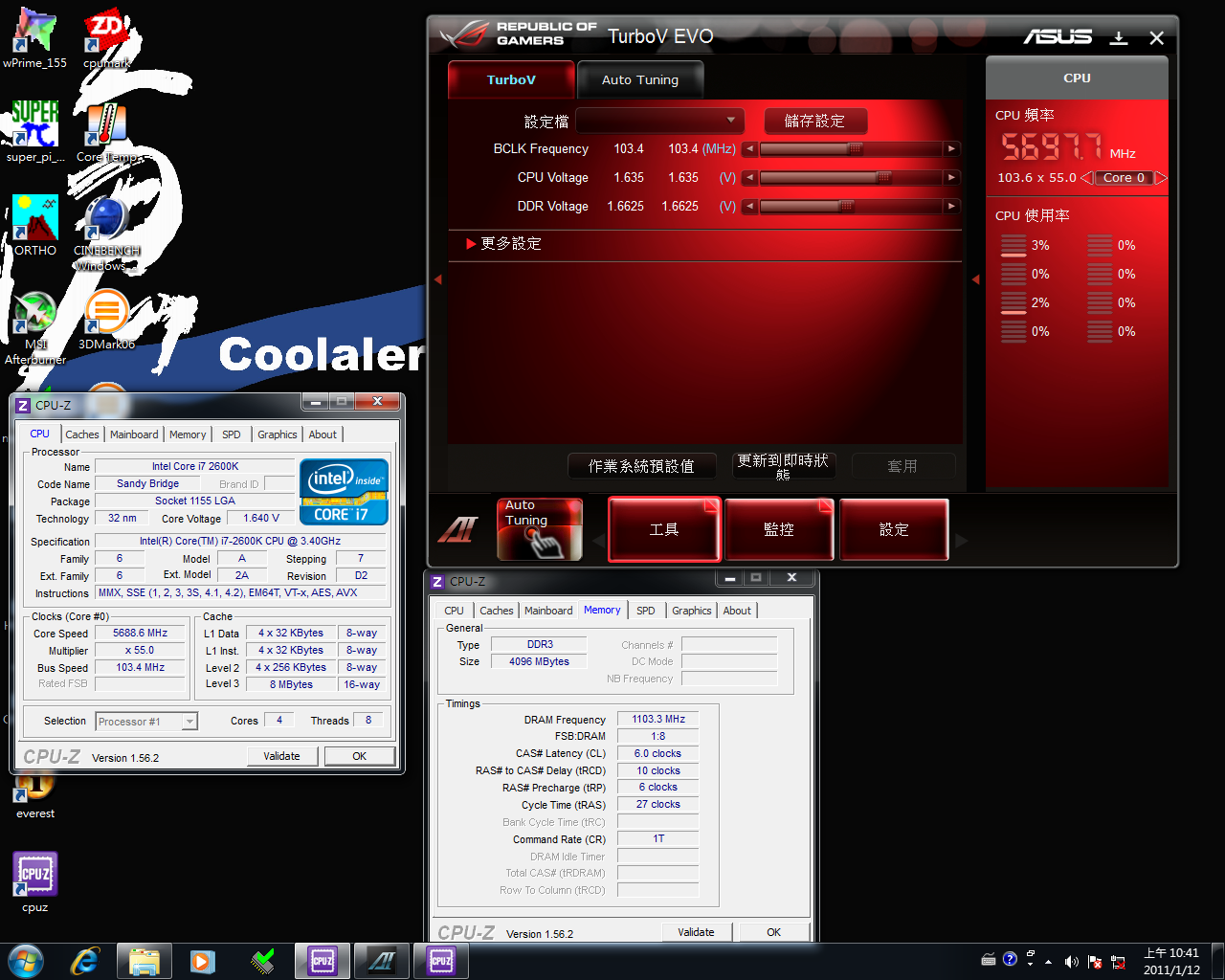Image resolution: width=1225 pixels, height=980 pixels.
Task: Decrease DDR Voltage with left arrow
Action: pos(749,207)
